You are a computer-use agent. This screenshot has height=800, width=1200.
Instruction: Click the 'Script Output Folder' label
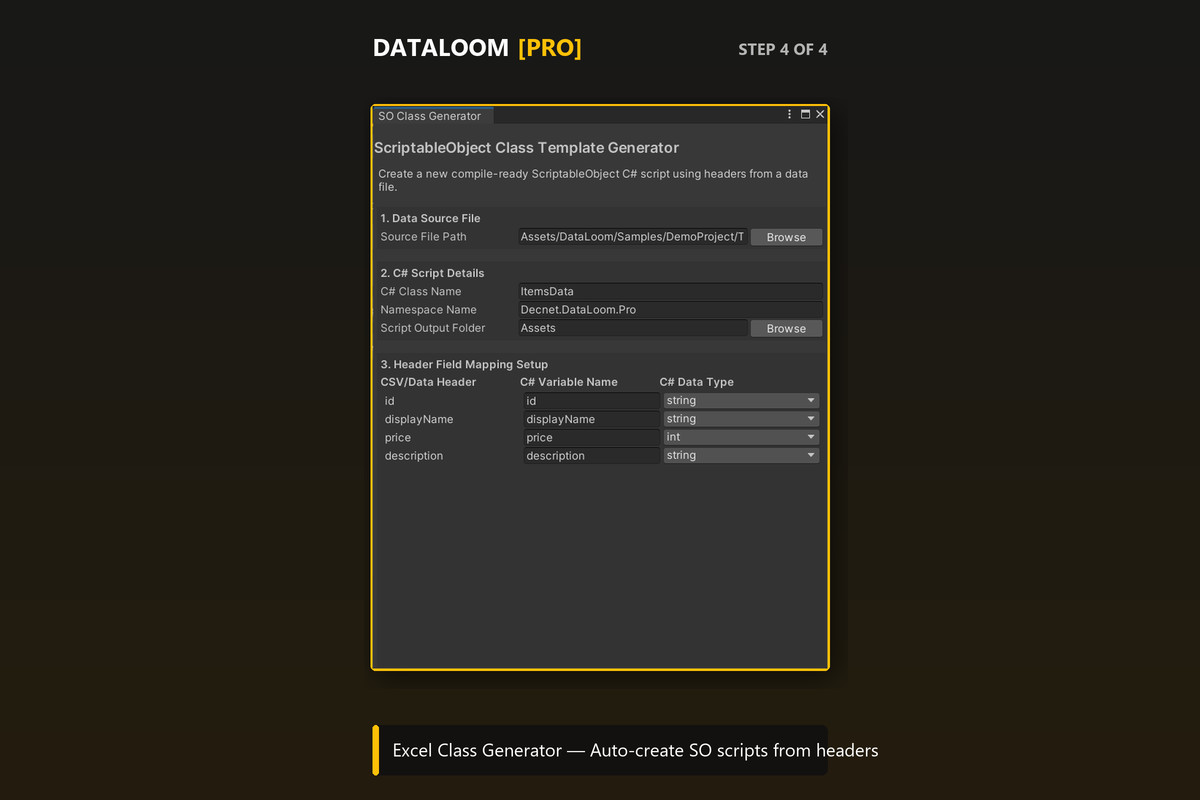(433, 328)
